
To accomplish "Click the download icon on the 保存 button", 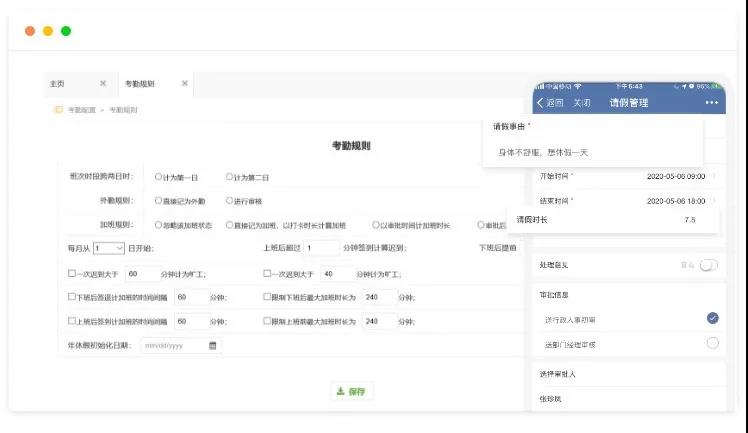I will point(341,392).
